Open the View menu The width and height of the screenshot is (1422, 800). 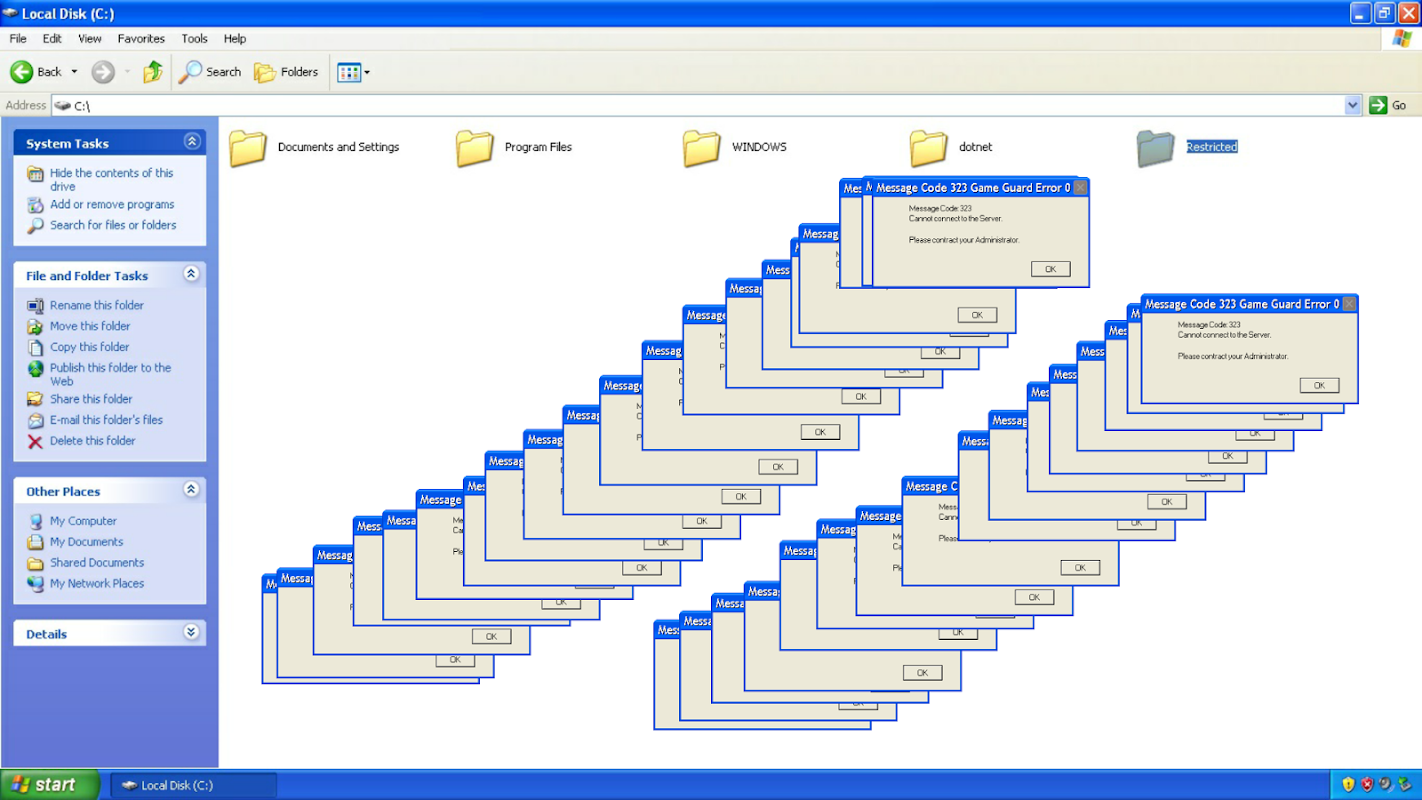click(90, 39)
